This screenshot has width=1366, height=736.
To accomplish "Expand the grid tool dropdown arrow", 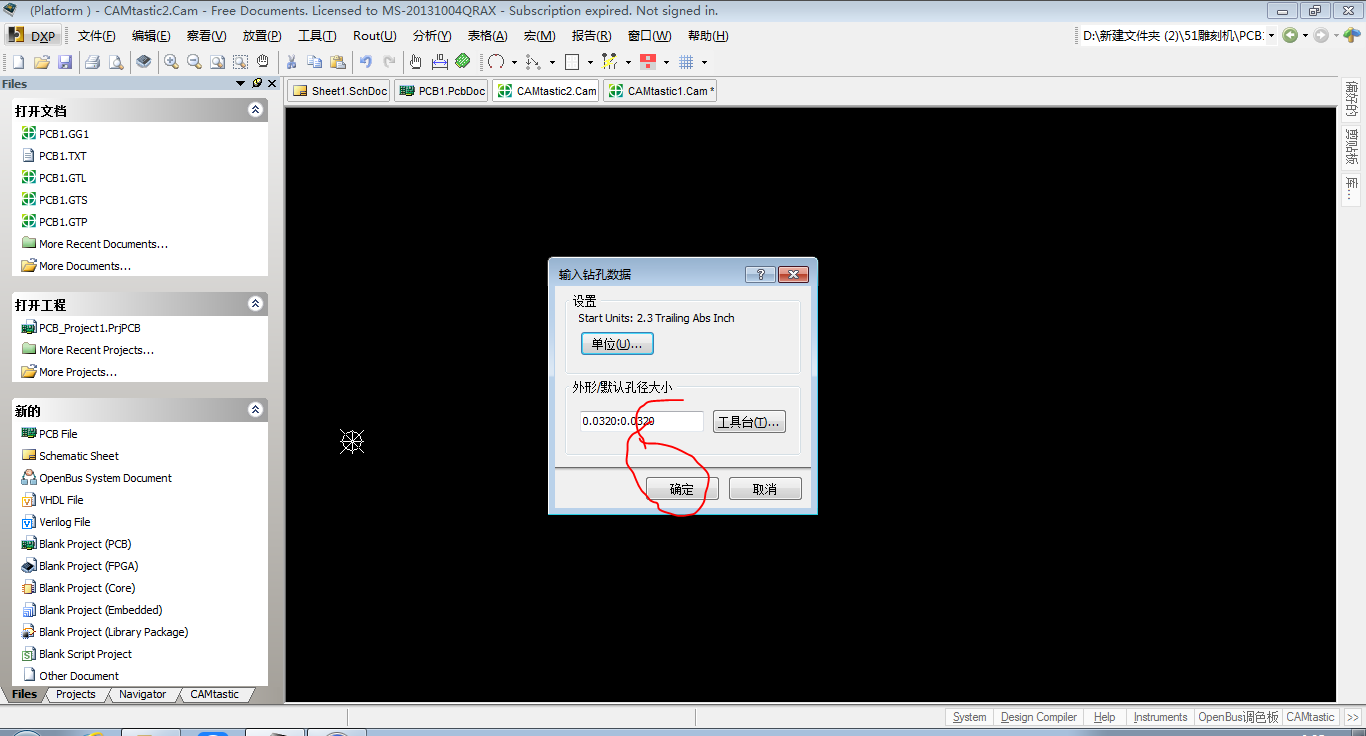I will [704, 62].
